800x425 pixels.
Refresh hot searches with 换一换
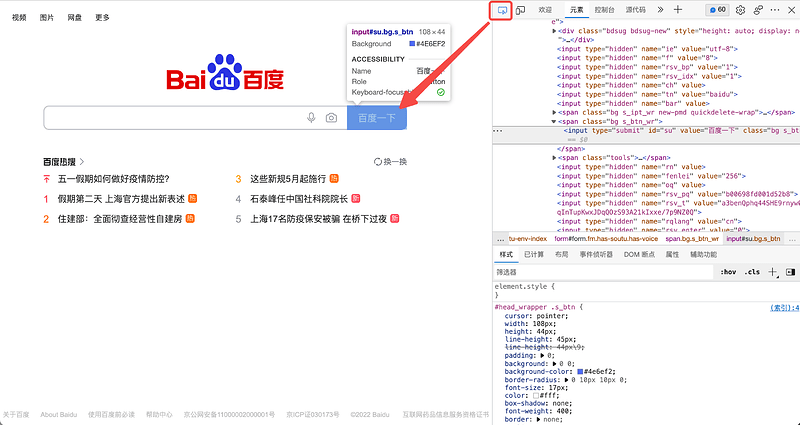point(390,162)
